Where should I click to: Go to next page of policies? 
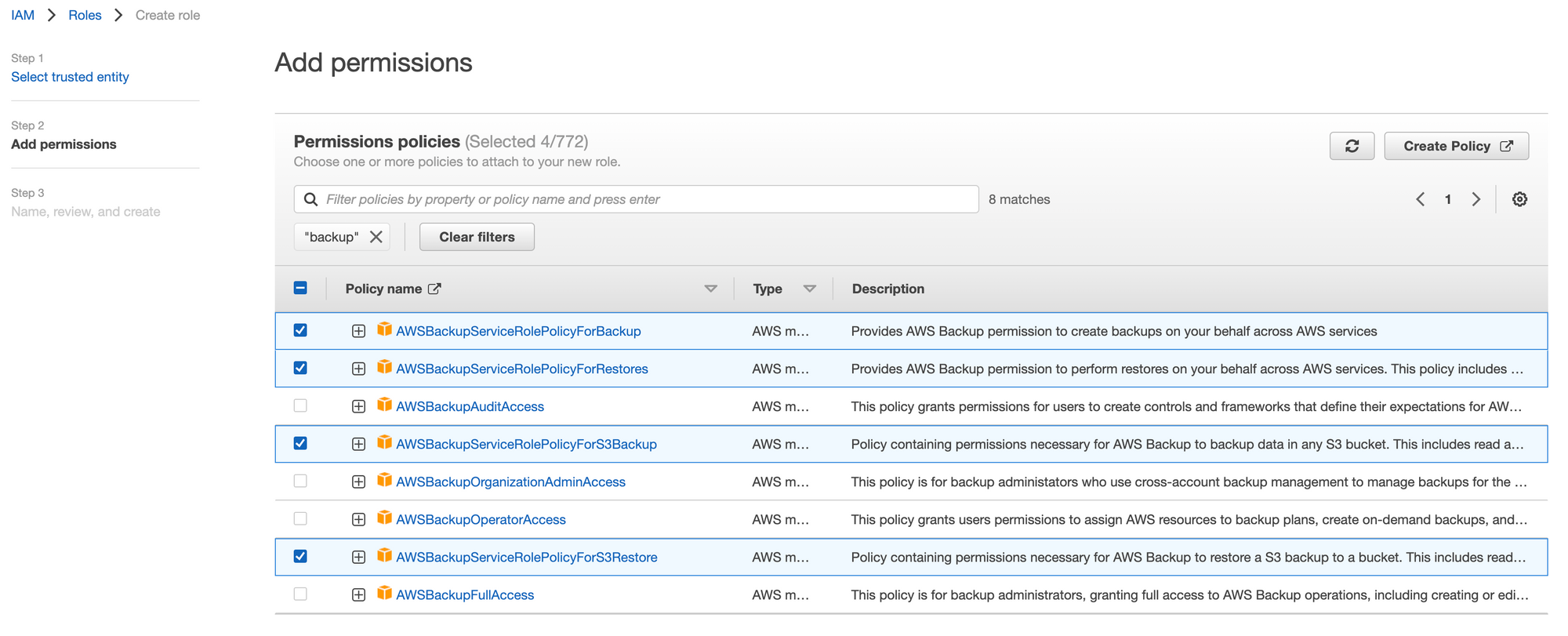tap(1476, 199)
